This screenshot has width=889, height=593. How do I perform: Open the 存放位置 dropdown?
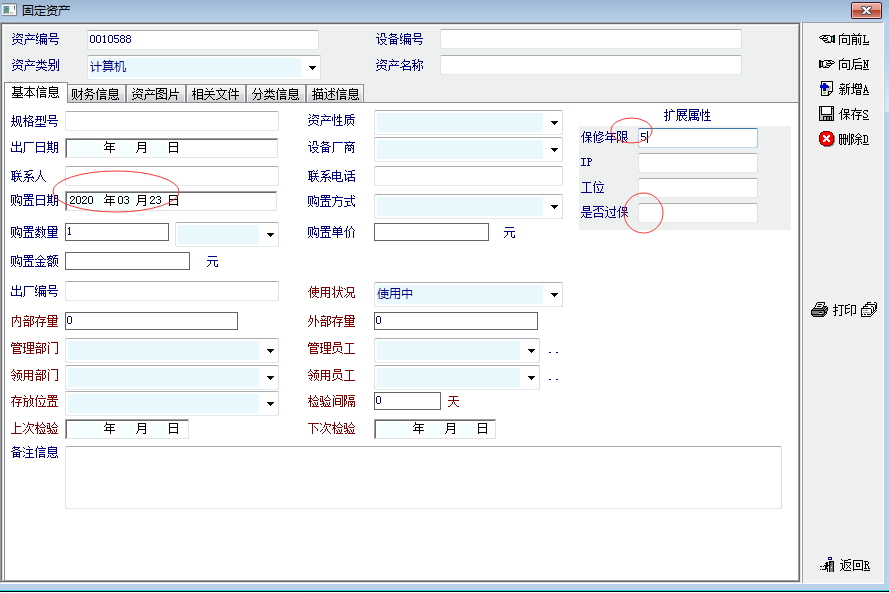pos(270,404)
